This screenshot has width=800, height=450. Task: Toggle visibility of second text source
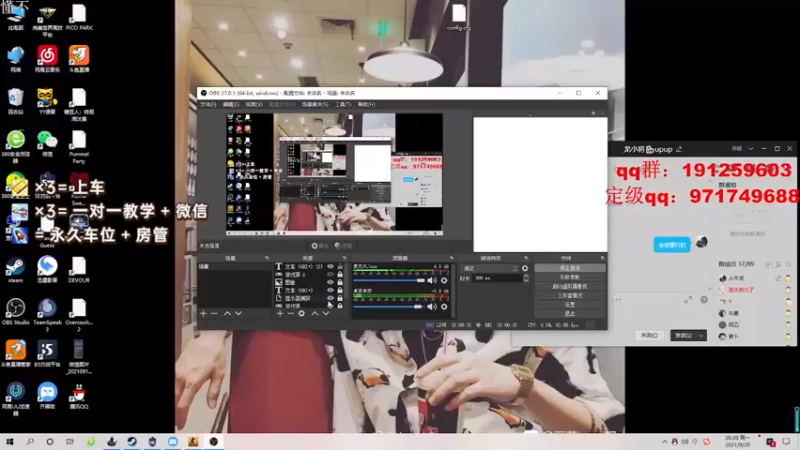(x=330, y=290)
